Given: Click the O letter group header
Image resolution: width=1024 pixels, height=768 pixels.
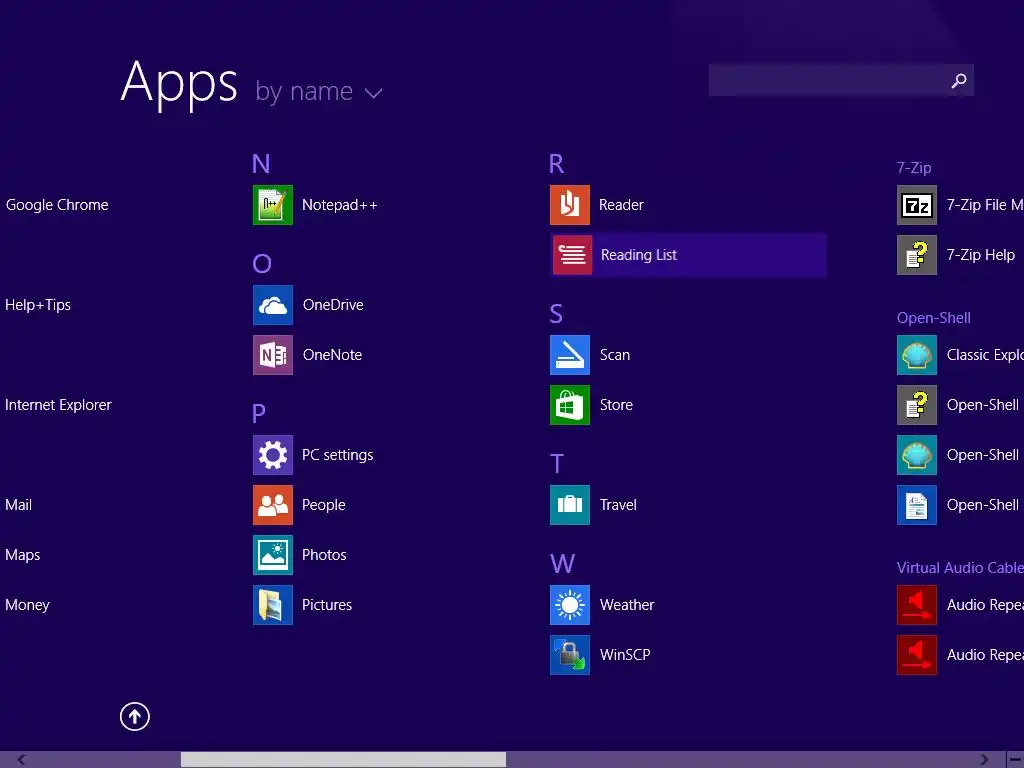Looking at the screenshot, I should pyautogui.click(x=262, y=263).
